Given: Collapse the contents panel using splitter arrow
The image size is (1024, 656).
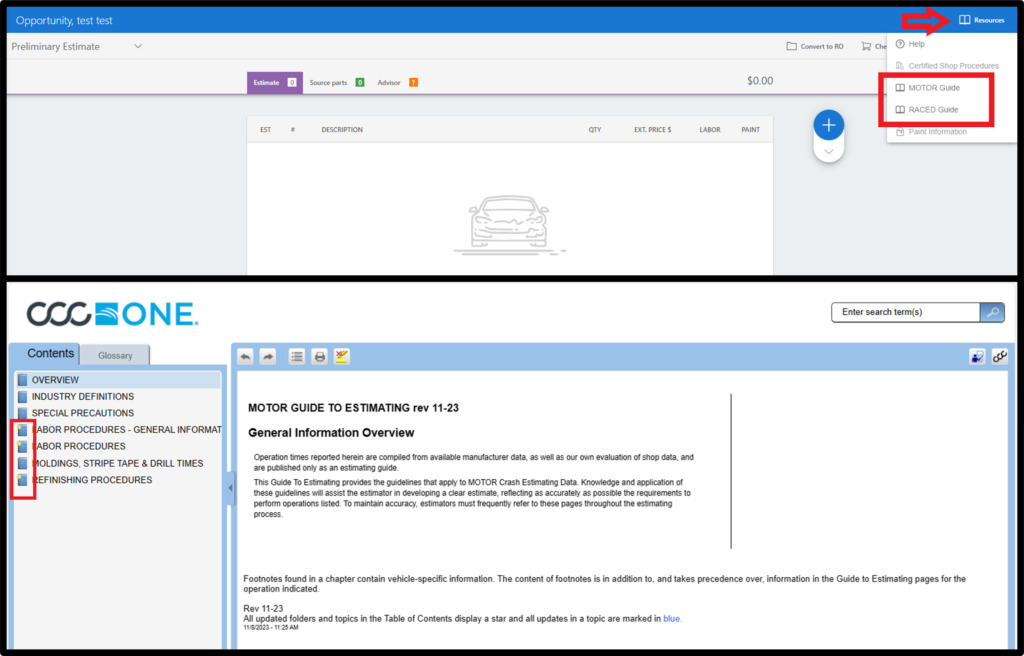Looking at the screenshot, I should click(x=228, y=488).
